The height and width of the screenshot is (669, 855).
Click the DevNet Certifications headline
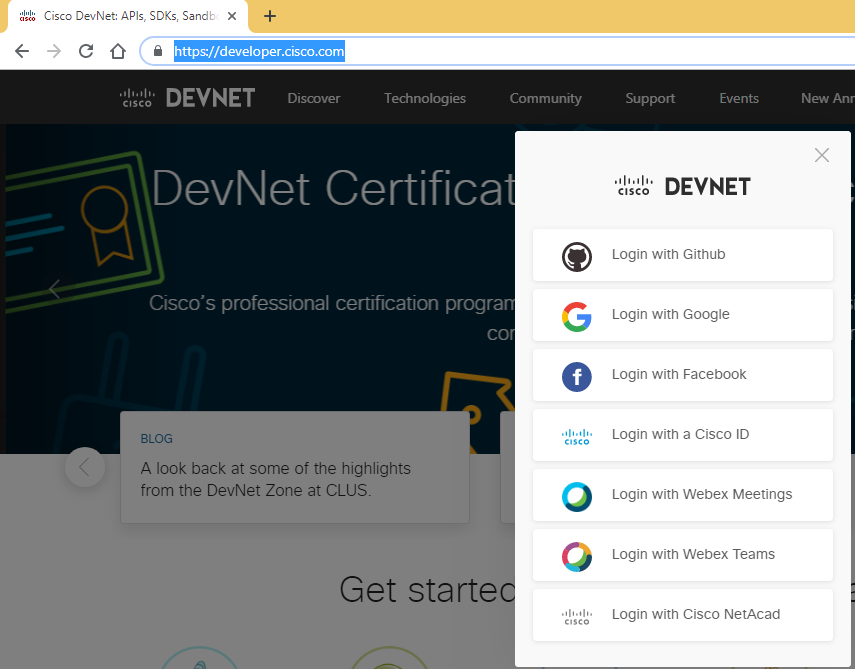click(x=333, y=188)
